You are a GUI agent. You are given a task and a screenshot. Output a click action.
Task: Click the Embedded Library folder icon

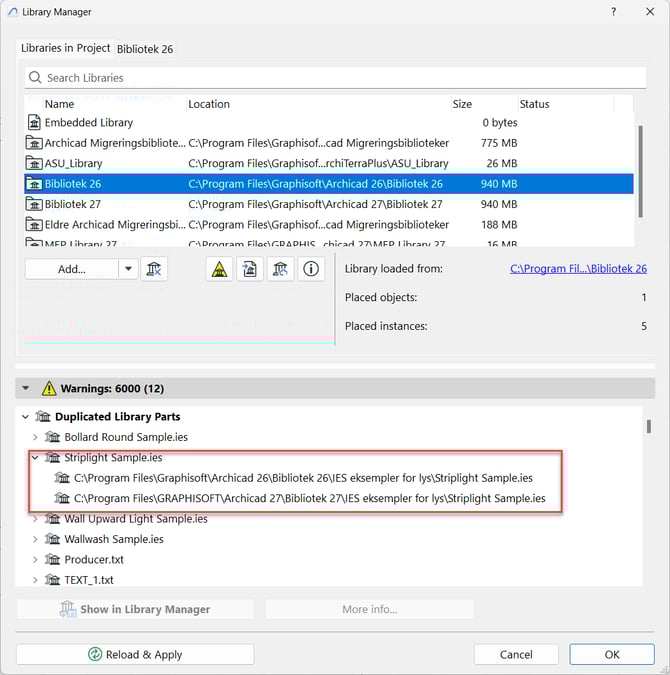click(34, 123)
